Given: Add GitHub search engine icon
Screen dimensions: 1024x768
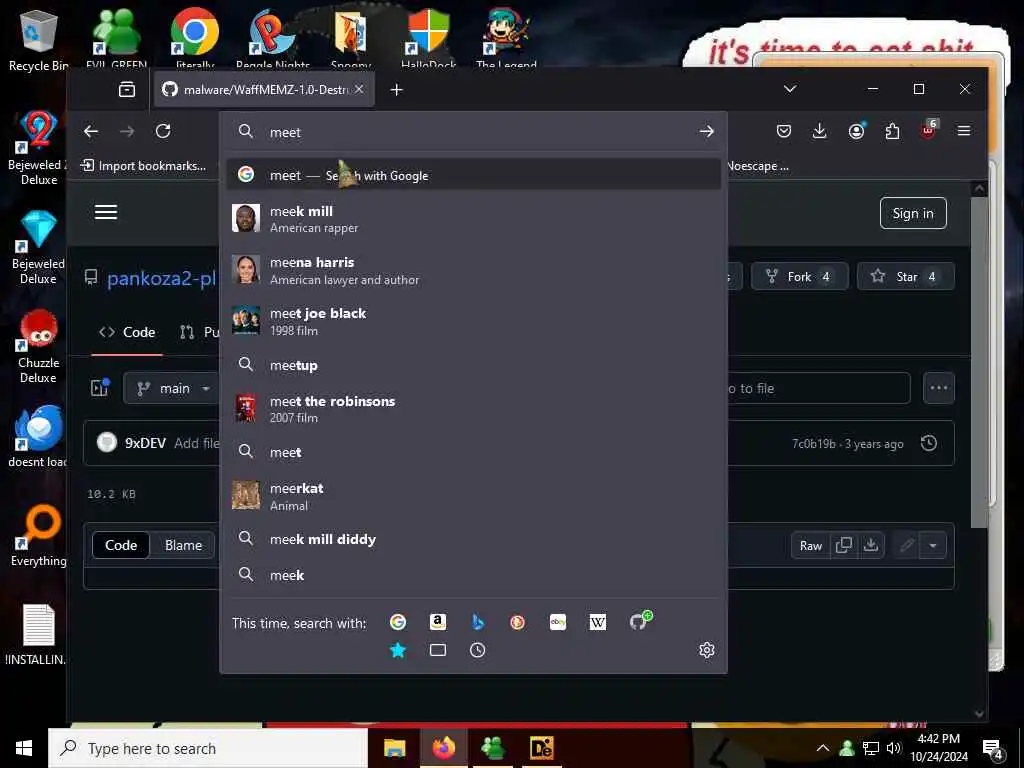Looking at the screenshot, I should pos(640,620).
